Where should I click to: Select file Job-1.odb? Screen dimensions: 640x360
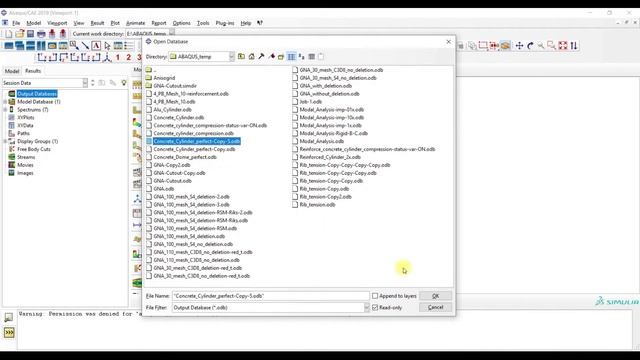[311, 102]
